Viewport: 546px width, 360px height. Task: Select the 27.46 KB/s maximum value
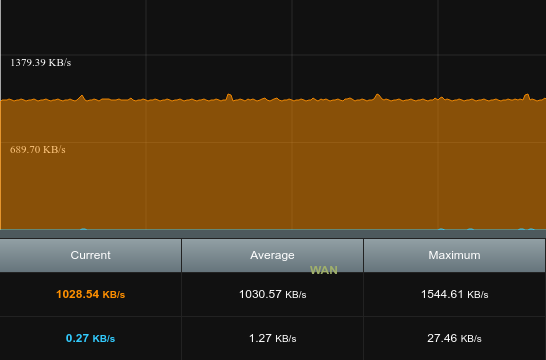coord(454,338)
